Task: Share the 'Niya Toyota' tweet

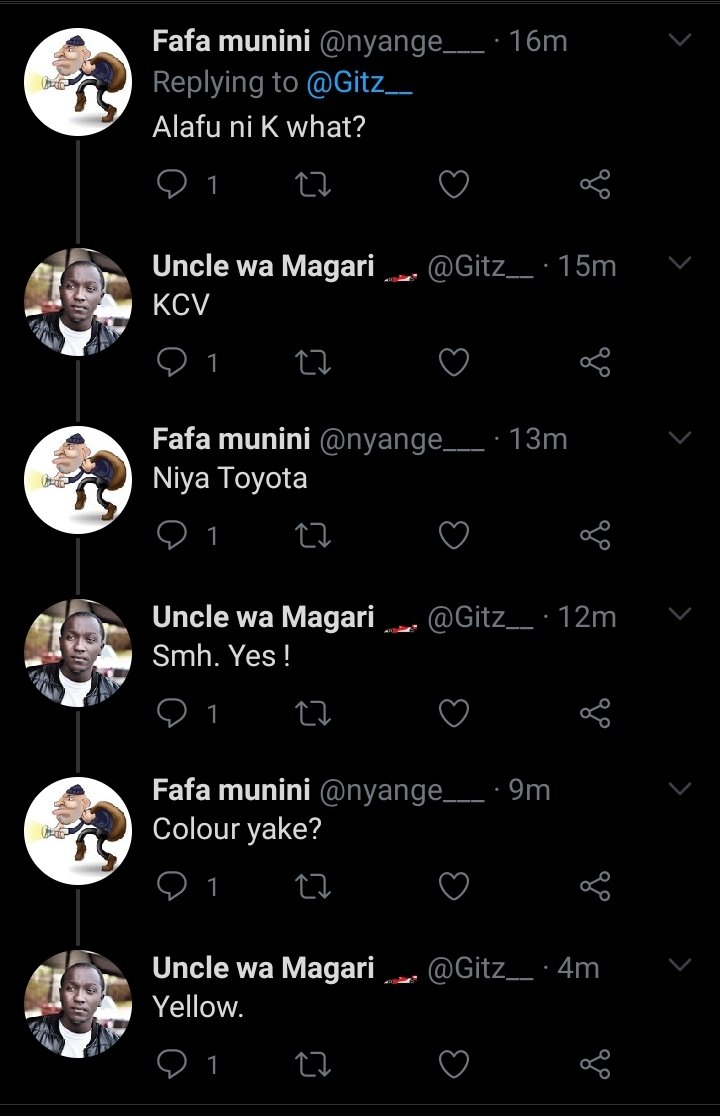Action: point(595,535)
